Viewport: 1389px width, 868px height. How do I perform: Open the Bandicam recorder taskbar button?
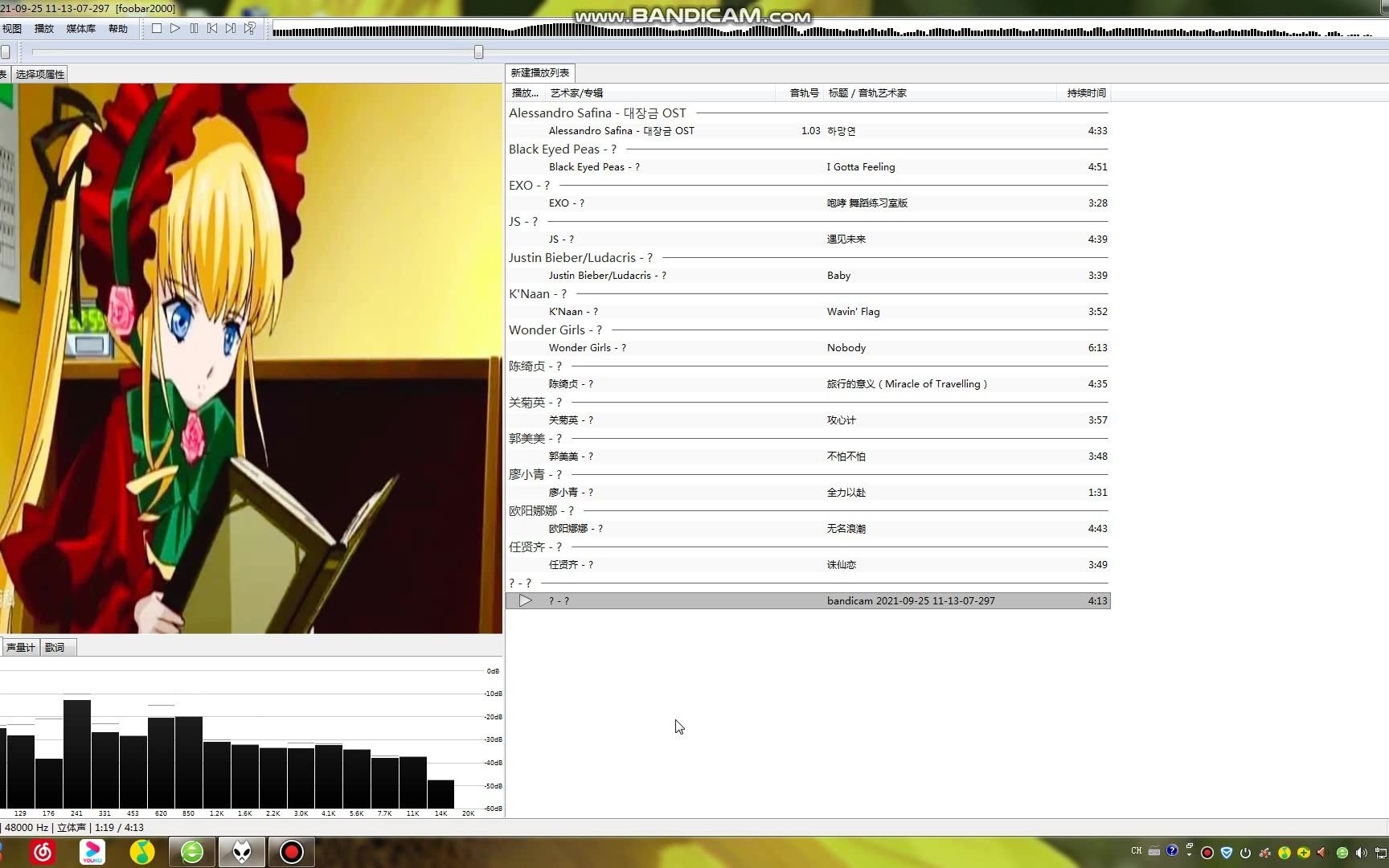pos(292,852)
